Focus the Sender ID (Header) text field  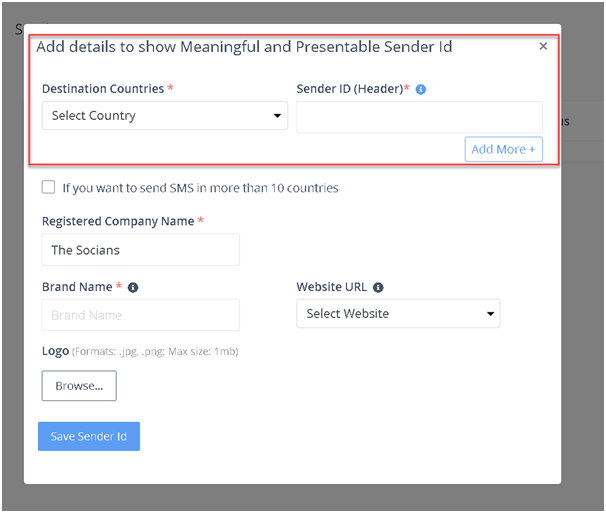click(419, 117)
